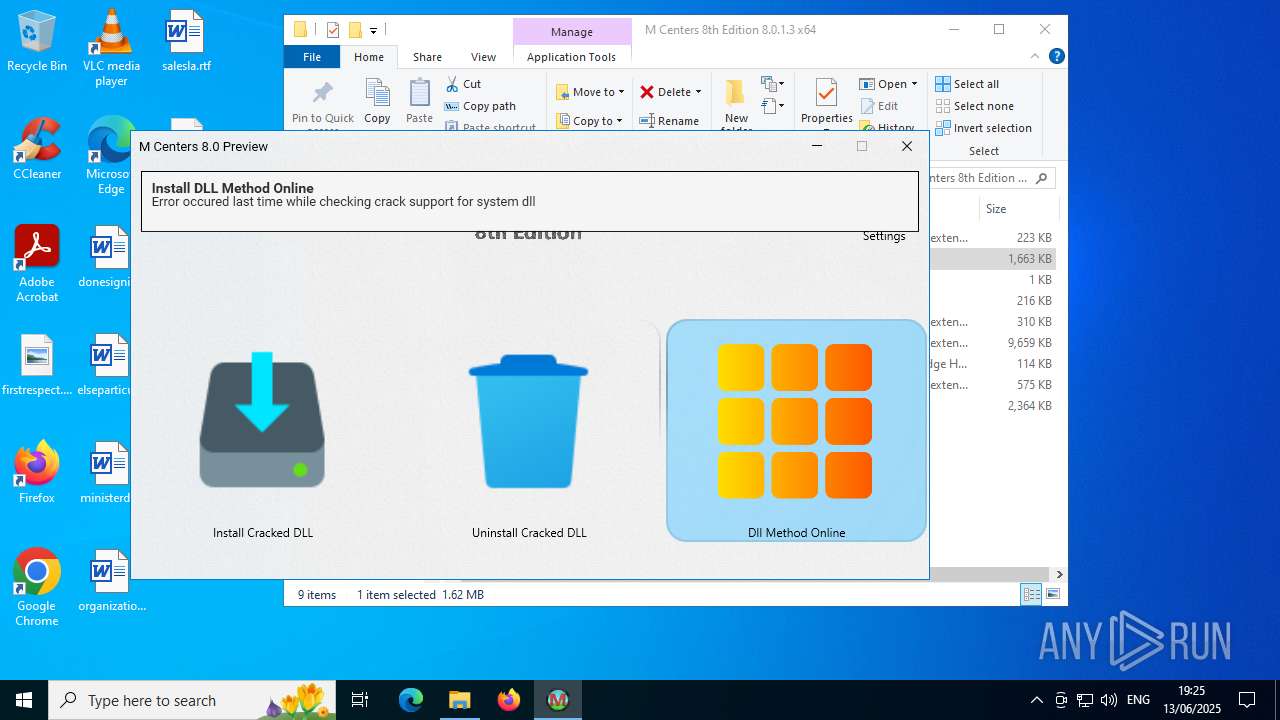
Task: Launch VLC media player shortcut
Action: [111, 47]
